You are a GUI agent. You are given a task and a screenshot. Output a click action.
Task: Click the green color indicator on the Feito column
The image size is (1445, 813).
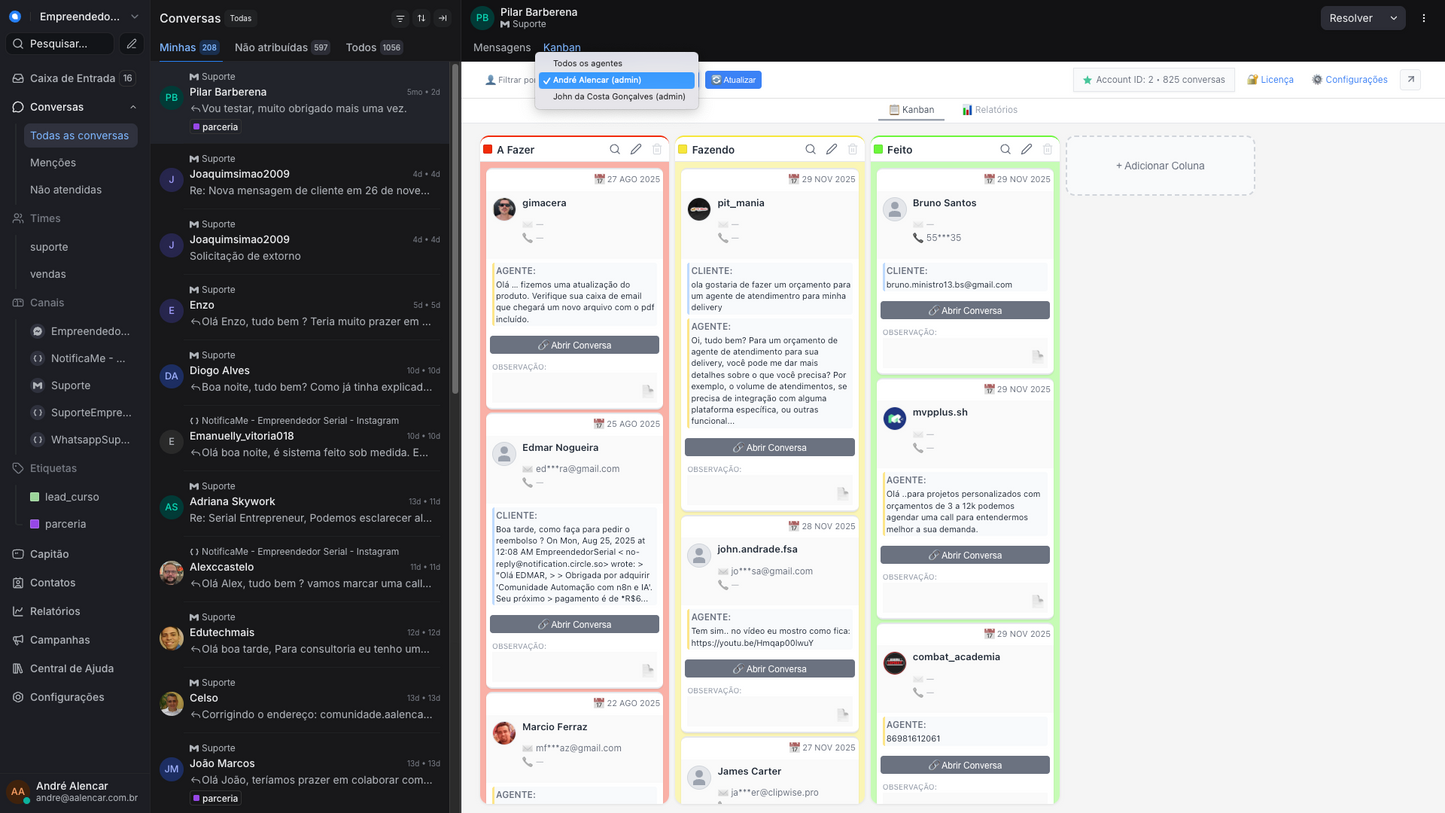click(x=878, y=148)
